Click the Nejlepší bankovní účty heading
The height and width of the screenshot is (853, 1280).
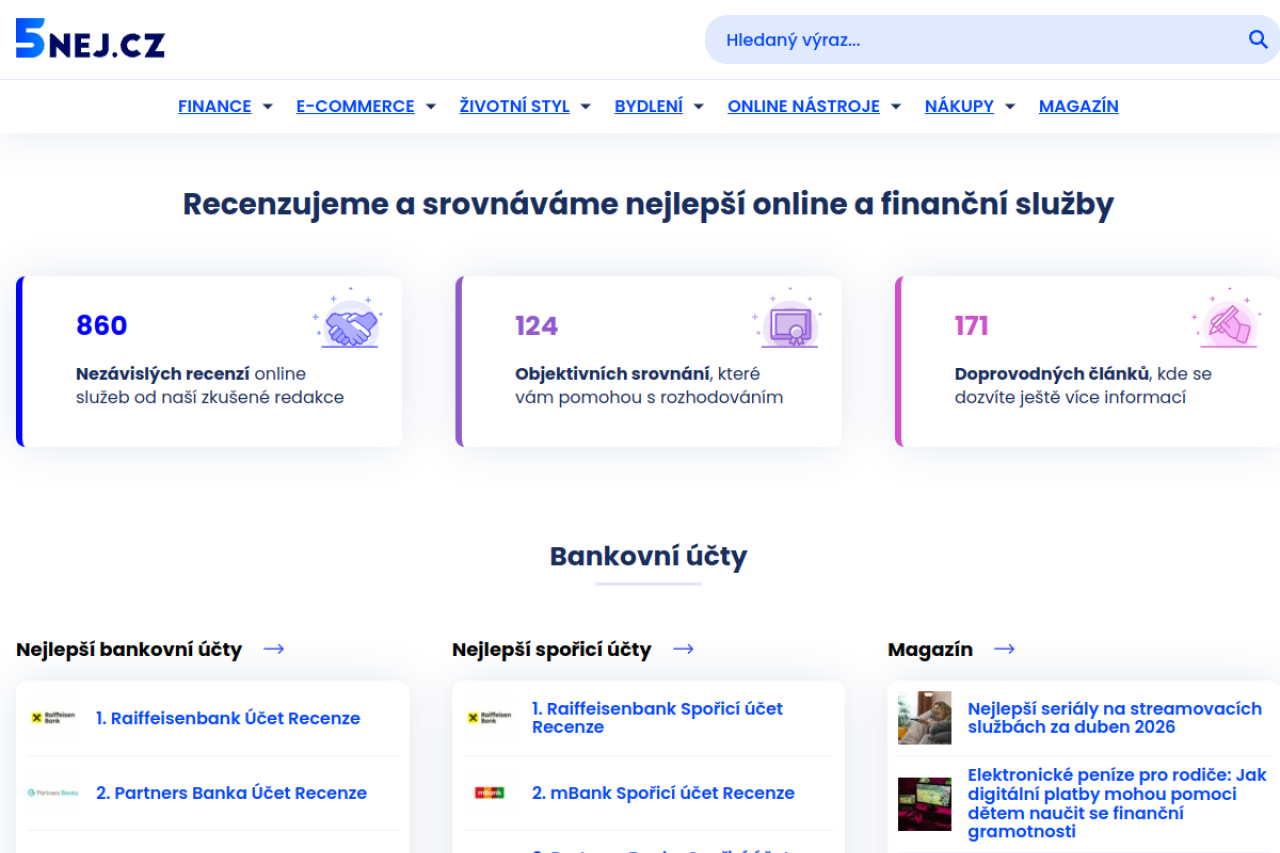[x=129, y=649]
